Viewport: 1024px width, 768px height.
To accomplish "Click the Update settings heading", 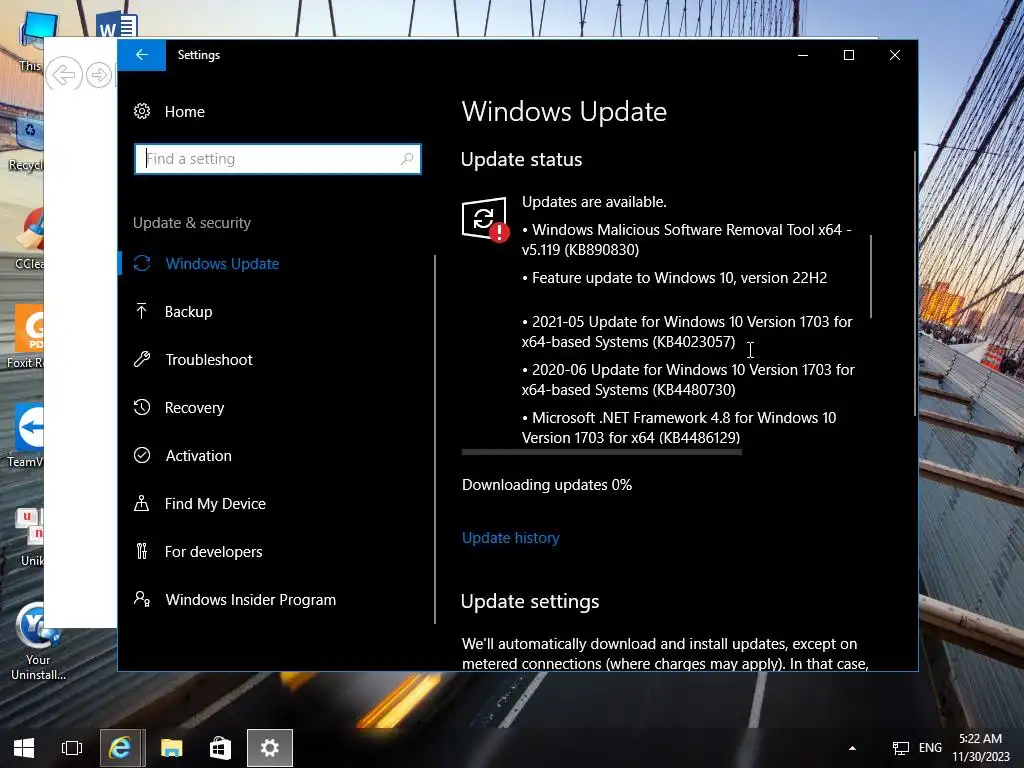I will coord(530,601).
